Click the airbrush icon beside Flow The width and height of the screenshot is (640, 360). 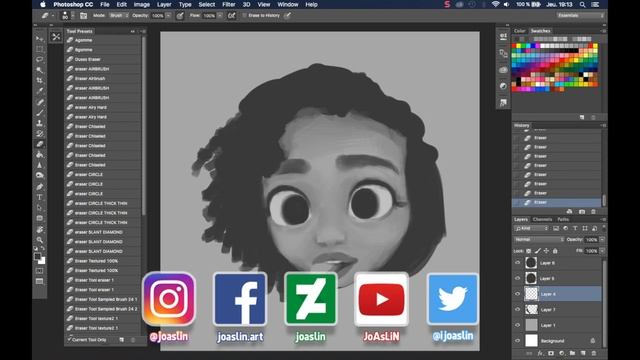click(231, 16)
